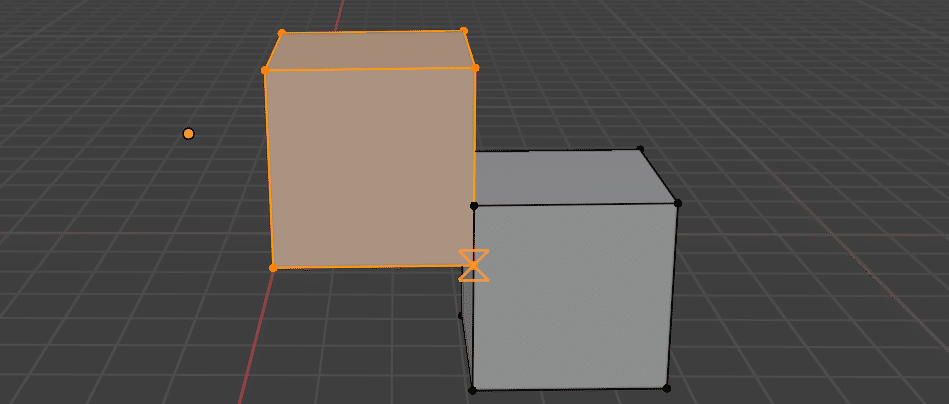Screen dimensions: 949x404
Task: Select gray cube's bottom-front-right vertex
Action: coord(667,388)
